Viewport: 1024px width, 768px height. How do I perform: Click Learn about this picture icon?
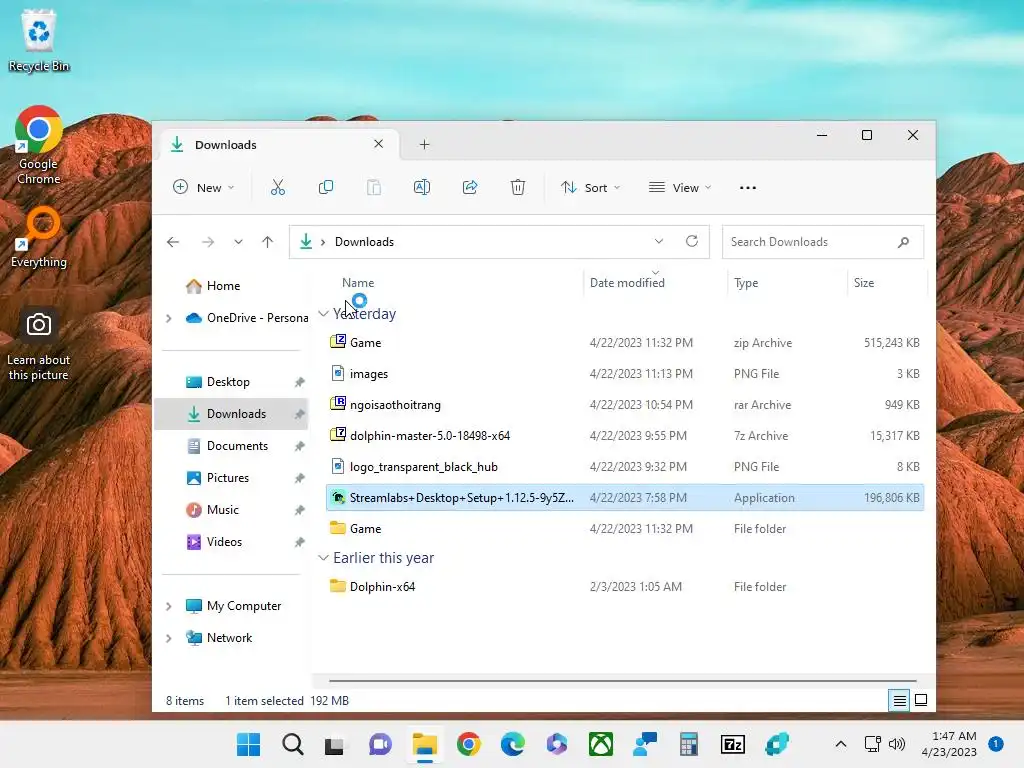(x=39, y=344)
